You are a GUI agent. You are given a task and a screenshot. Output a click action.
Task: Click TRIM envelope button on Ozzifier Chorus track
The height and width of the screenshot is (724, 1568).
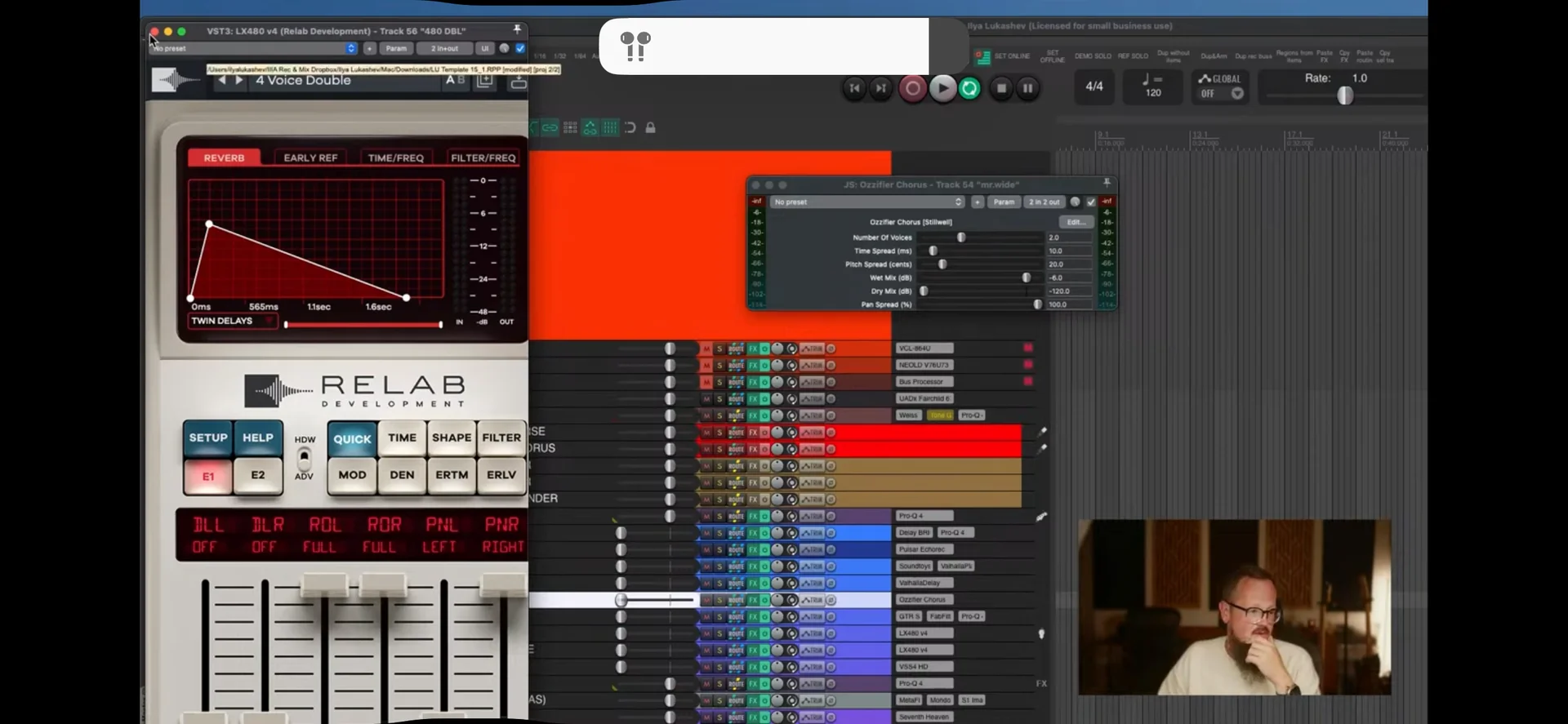(811, 600)
